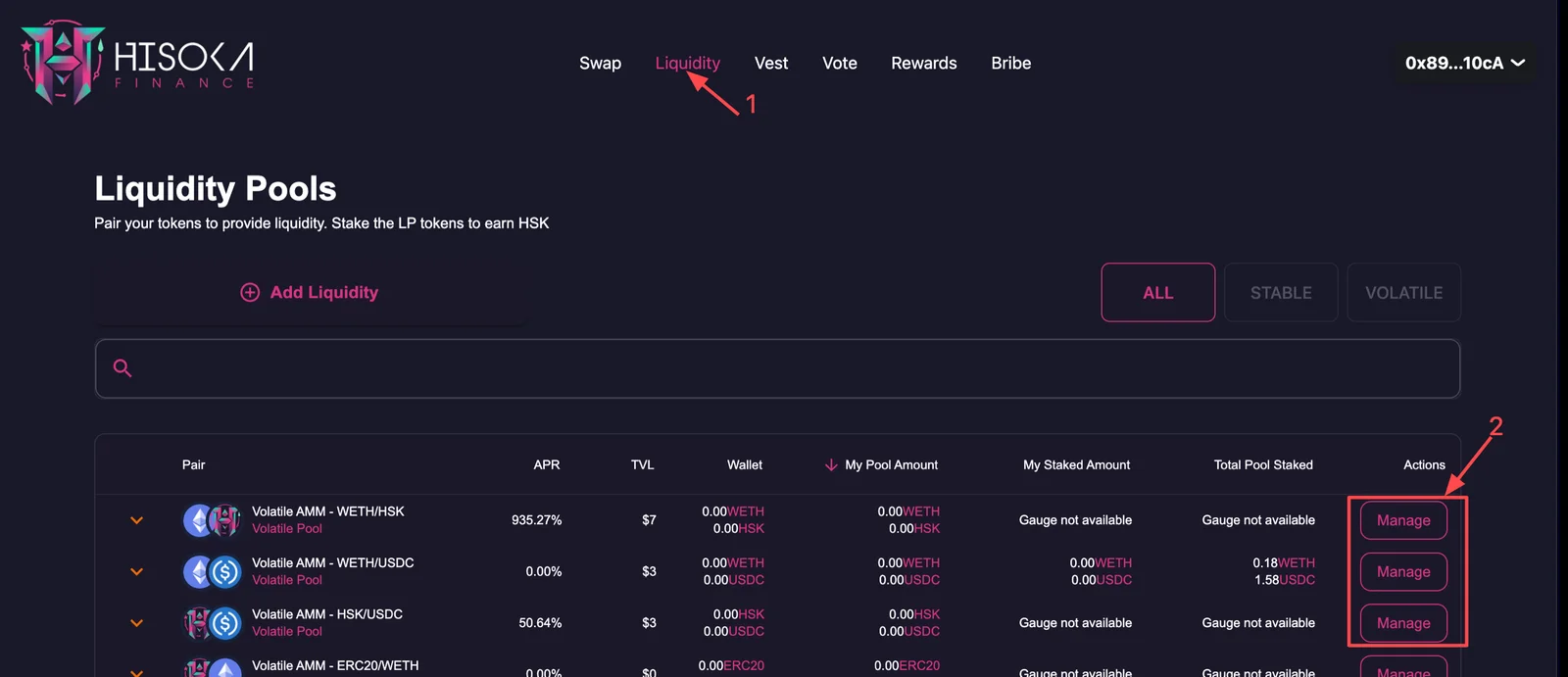The image size is (1568, 677).
Task: Click the Hisoka Finance logo
Action: (x=137, y=63)
